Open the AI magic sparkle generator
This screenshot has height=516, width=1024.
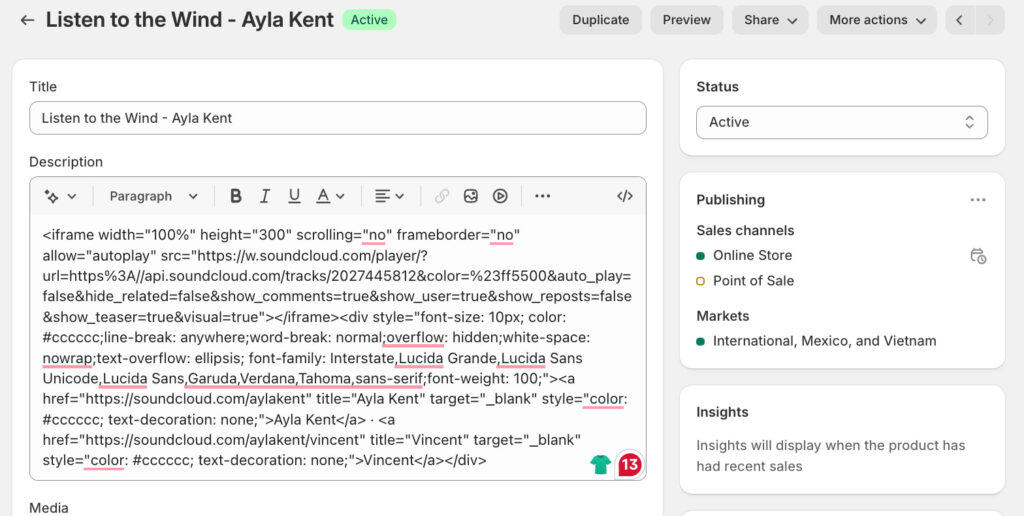pos(58,196)
